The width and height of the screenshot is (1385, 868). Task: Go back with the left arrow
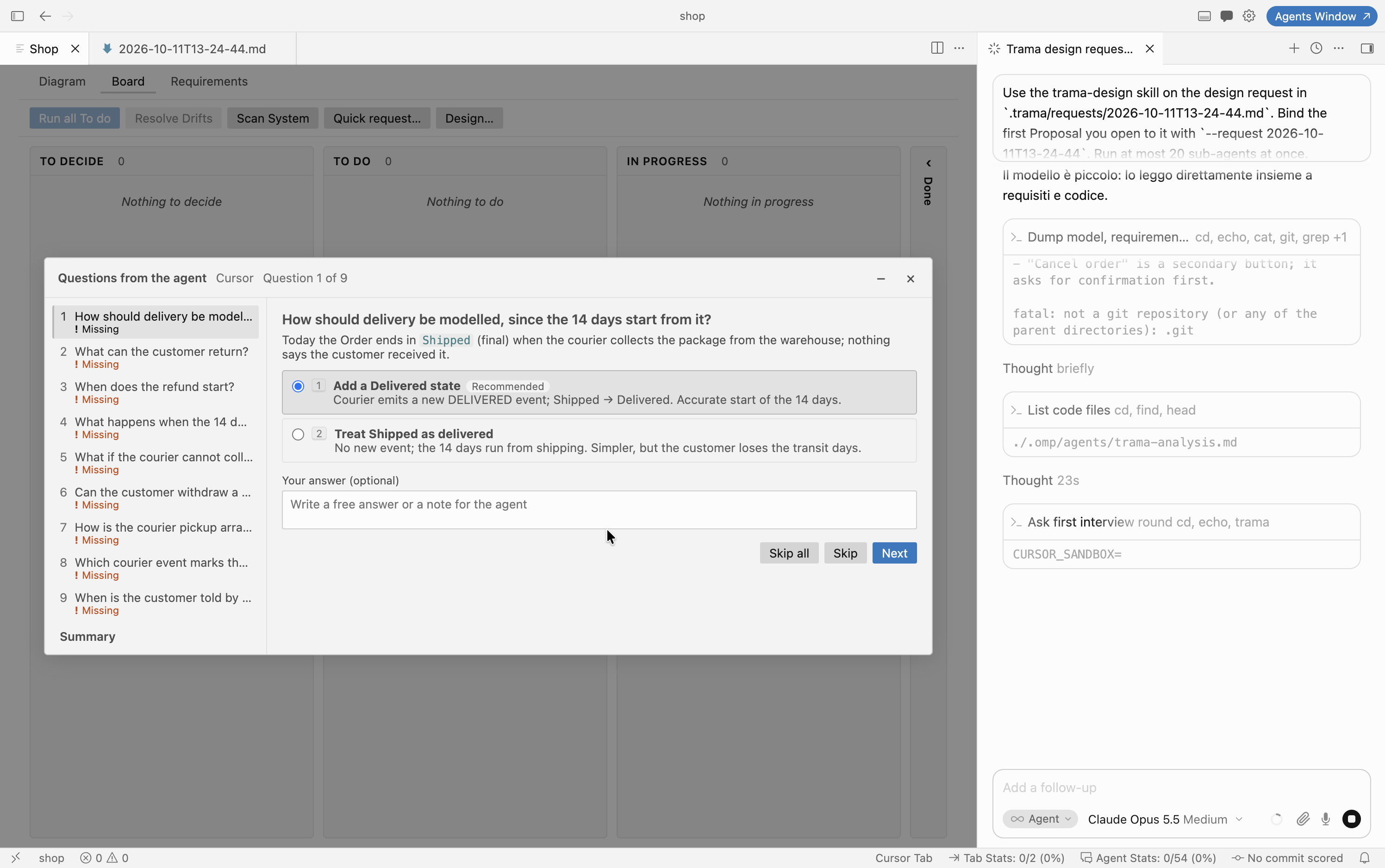(45, 16)
